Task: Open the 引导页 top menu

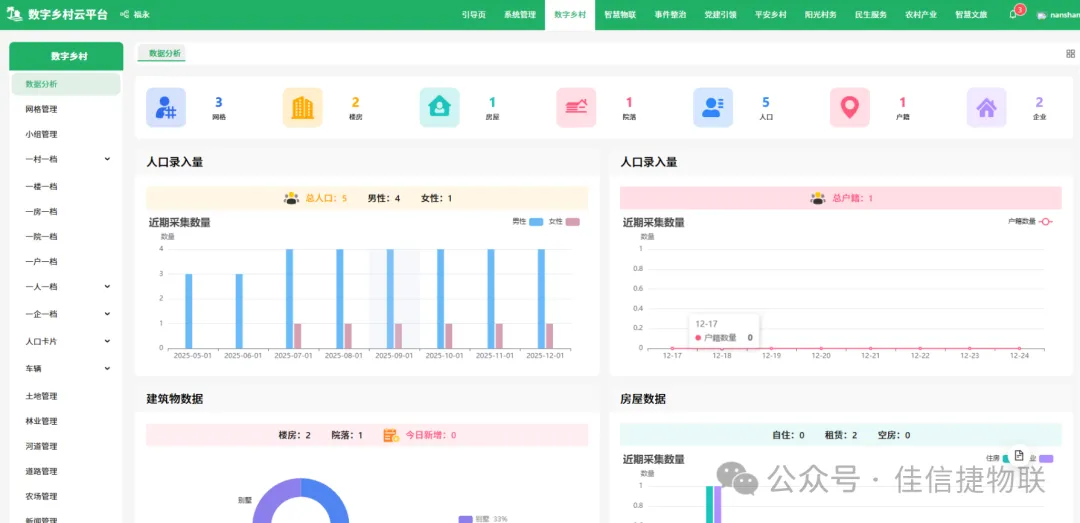Action: (474, 14)
